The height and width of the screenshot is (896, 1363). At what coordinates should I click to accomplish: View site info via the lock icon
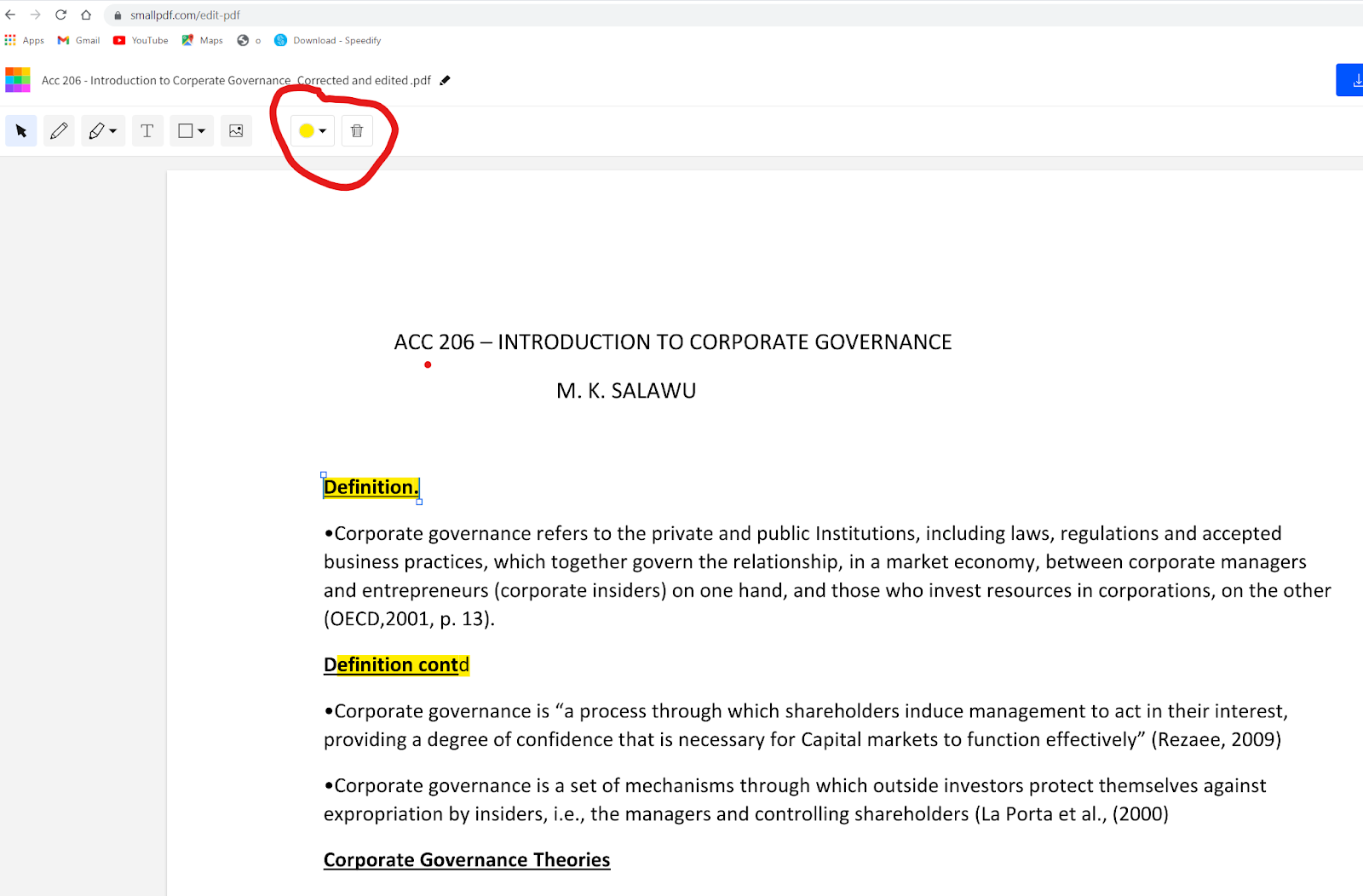click(118, 15)
